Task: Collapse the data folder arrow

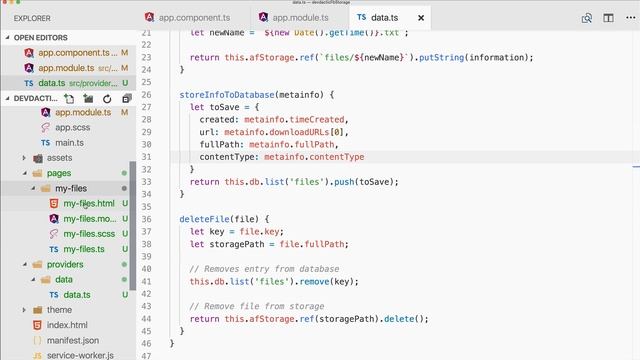Action: pos(33,280)
